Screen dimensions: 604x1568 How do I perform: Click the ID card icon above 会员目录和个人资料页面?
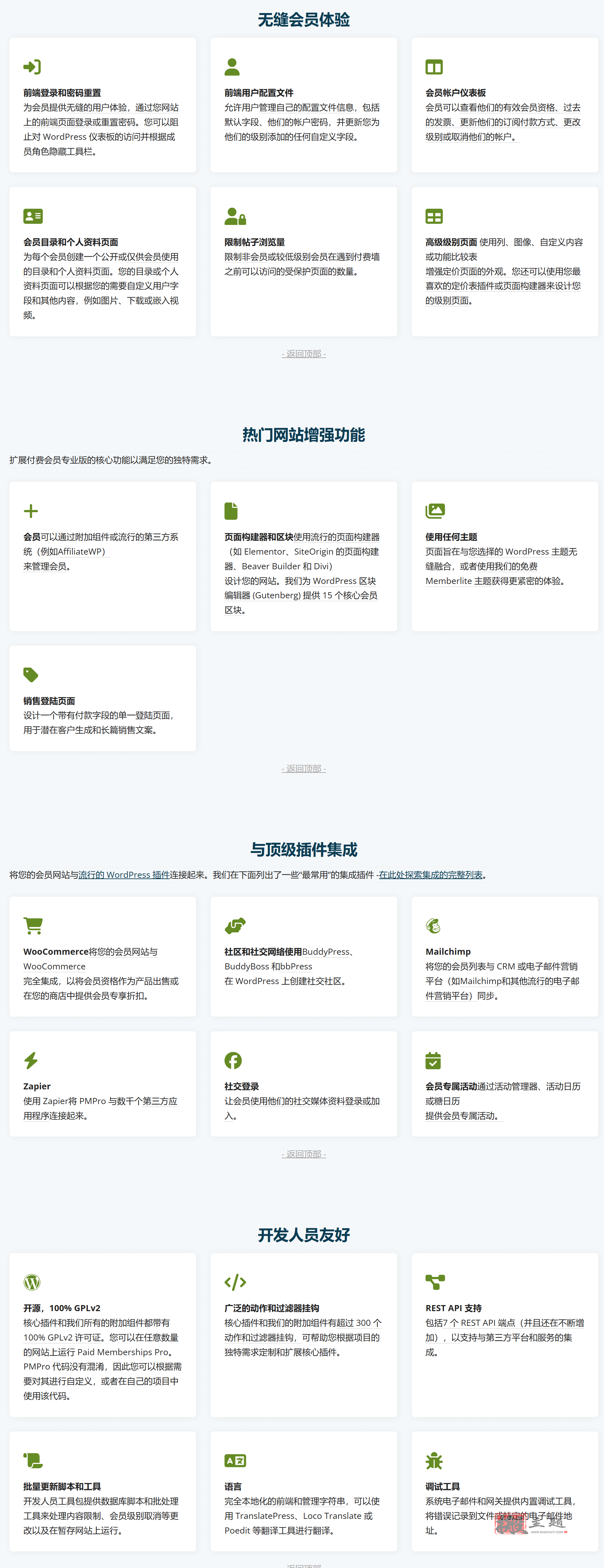coord(33,216)
